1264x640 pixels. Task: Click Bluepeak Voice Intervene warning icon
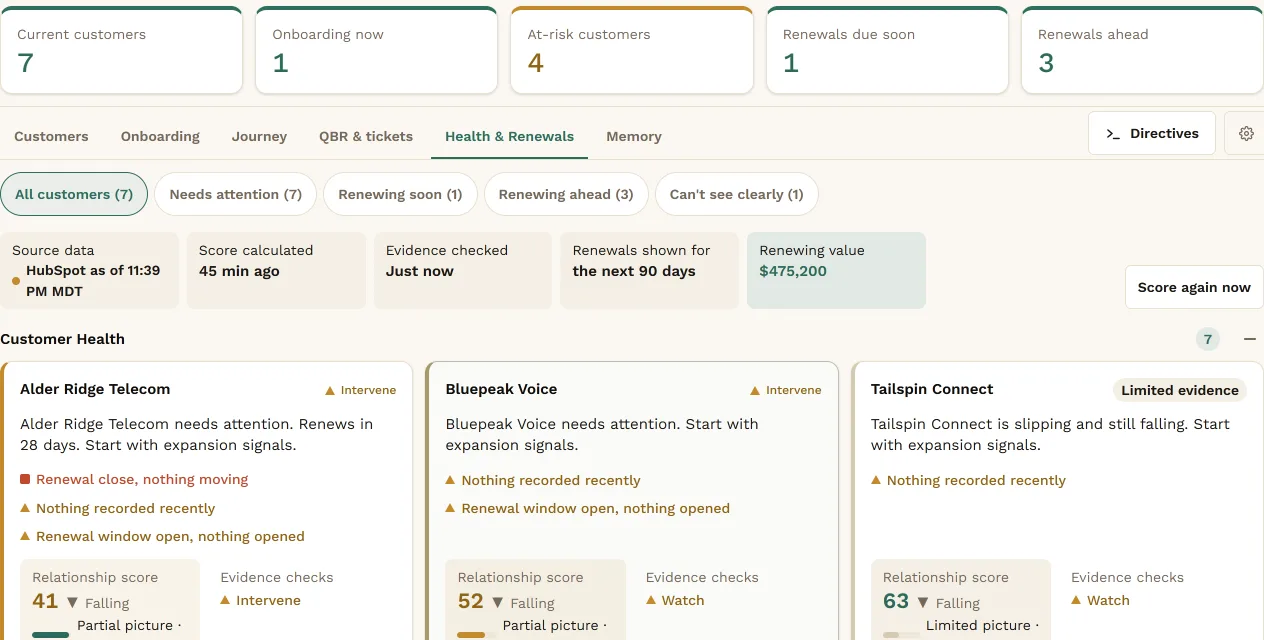[755, 390]
